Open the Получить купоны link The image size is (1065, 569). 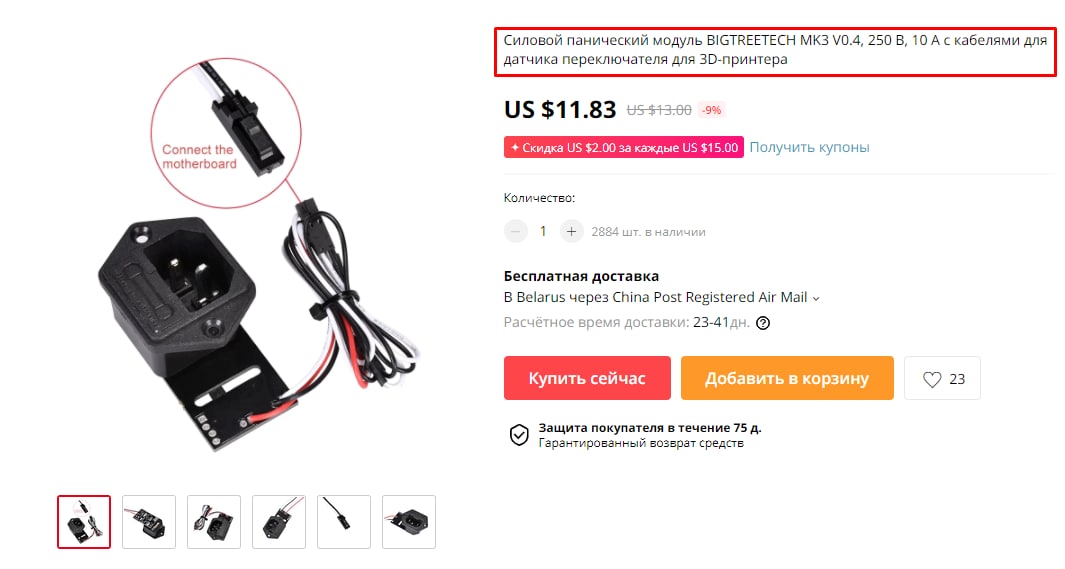809,147
